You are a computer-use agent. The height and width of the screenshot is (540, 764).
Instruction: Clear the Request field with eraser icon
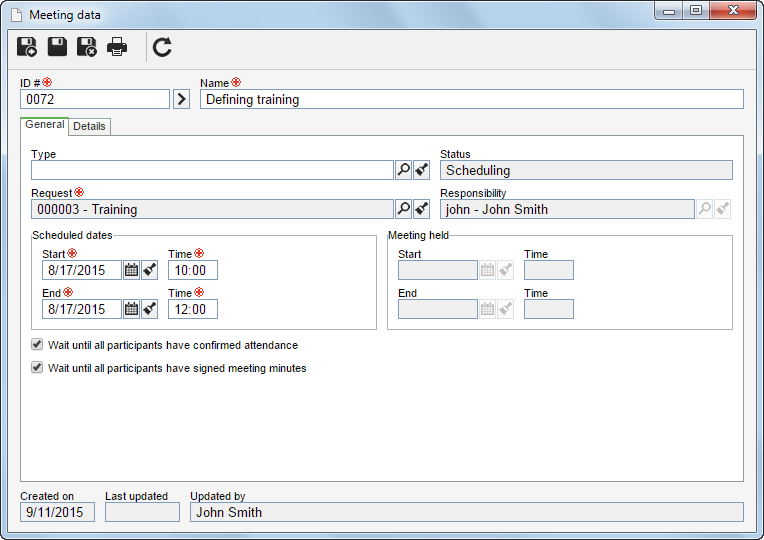click(x=421, y=209)
